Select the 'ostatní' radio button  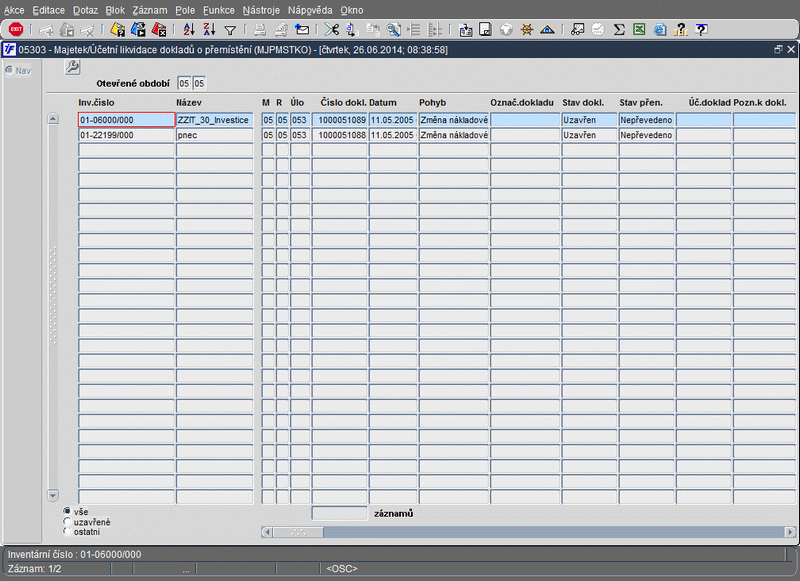click(67, 531)
